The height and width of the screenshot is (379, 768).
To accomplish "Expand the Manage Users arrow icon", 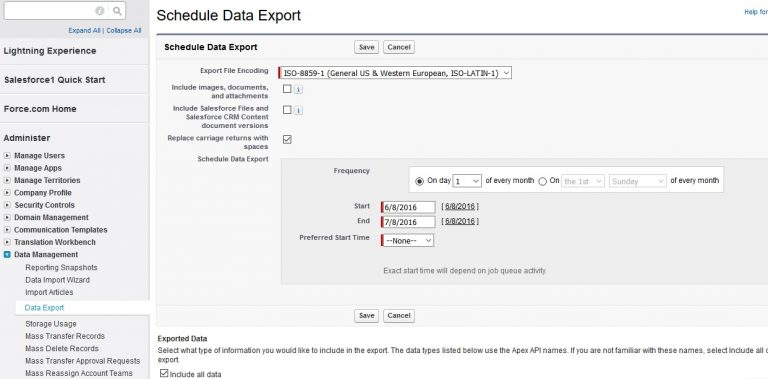I will tap(7, 156).
